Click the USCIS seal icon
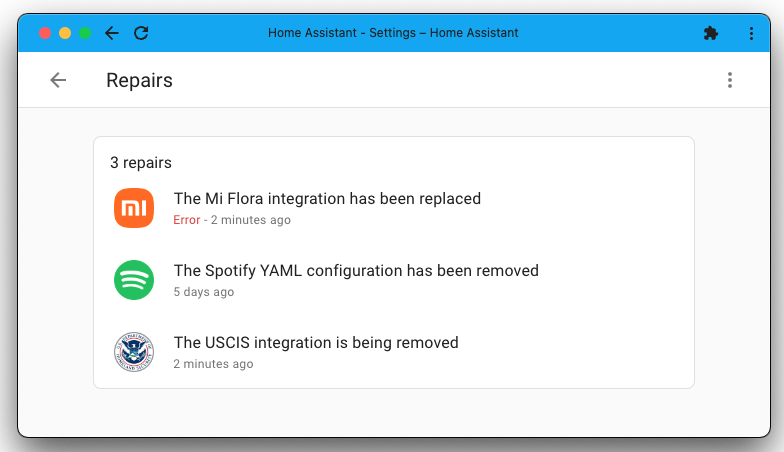The width and height of the screenshot is (784, 452). pyautogui.click(x=134, y=352)
